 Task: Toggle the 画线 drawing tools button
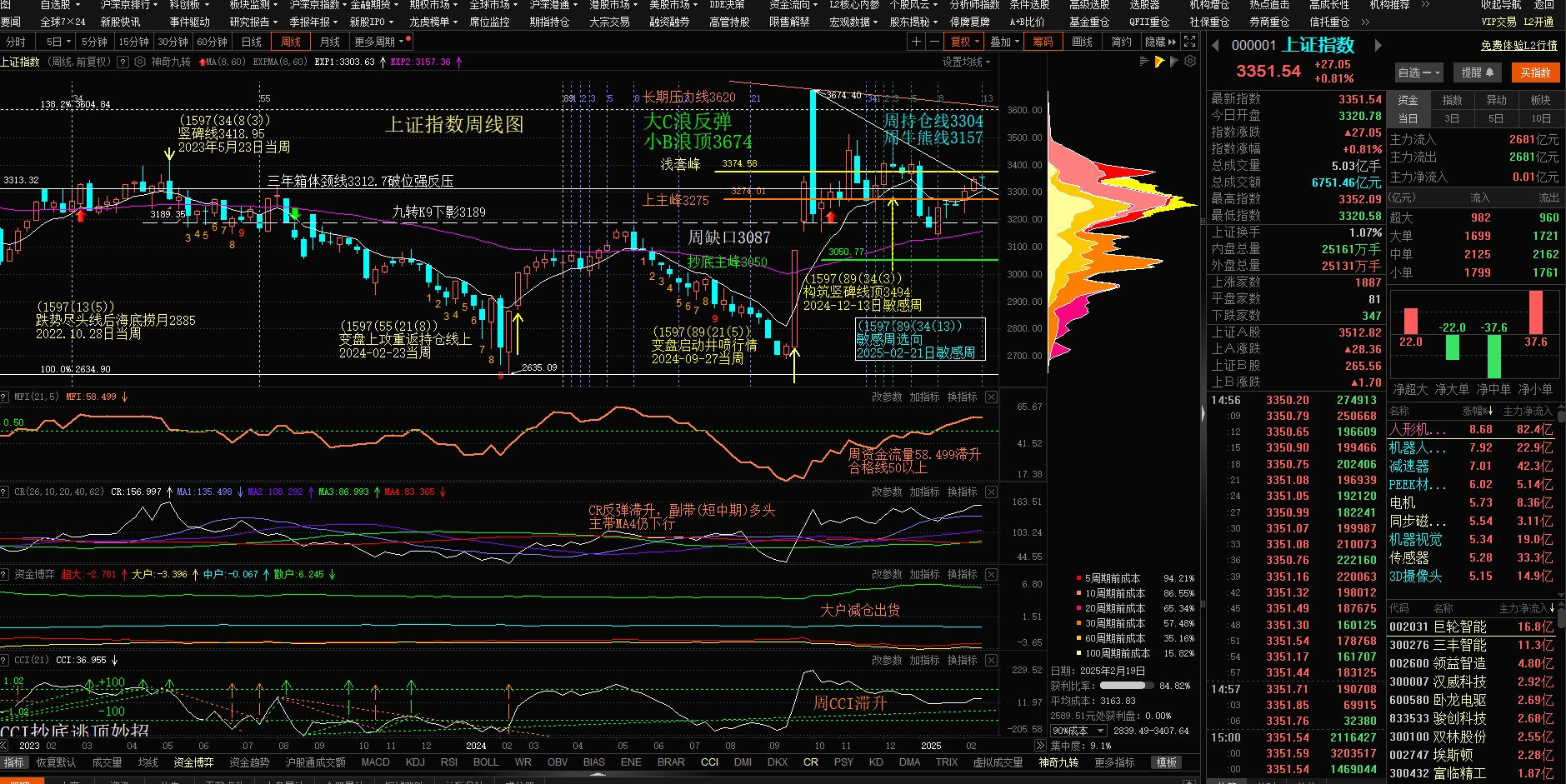[1082, 42]
